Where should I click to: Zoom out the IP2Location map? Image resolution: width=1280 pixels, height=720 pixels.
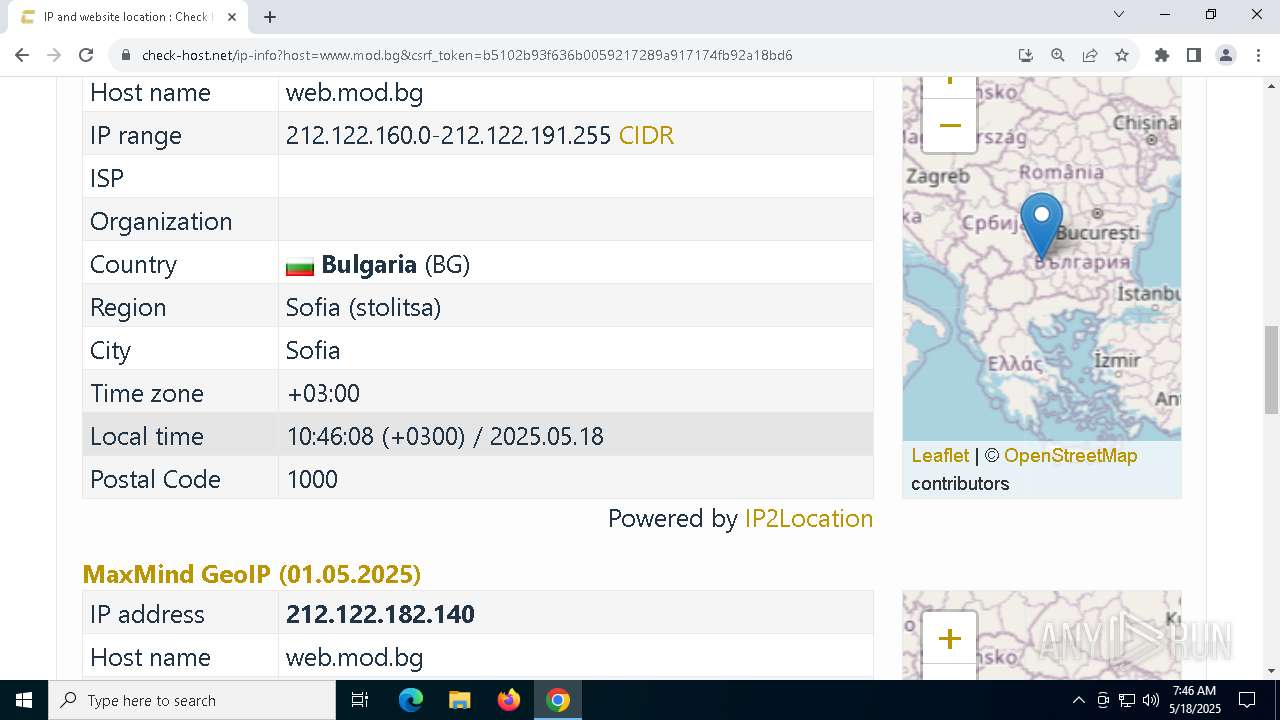point(949,126)
